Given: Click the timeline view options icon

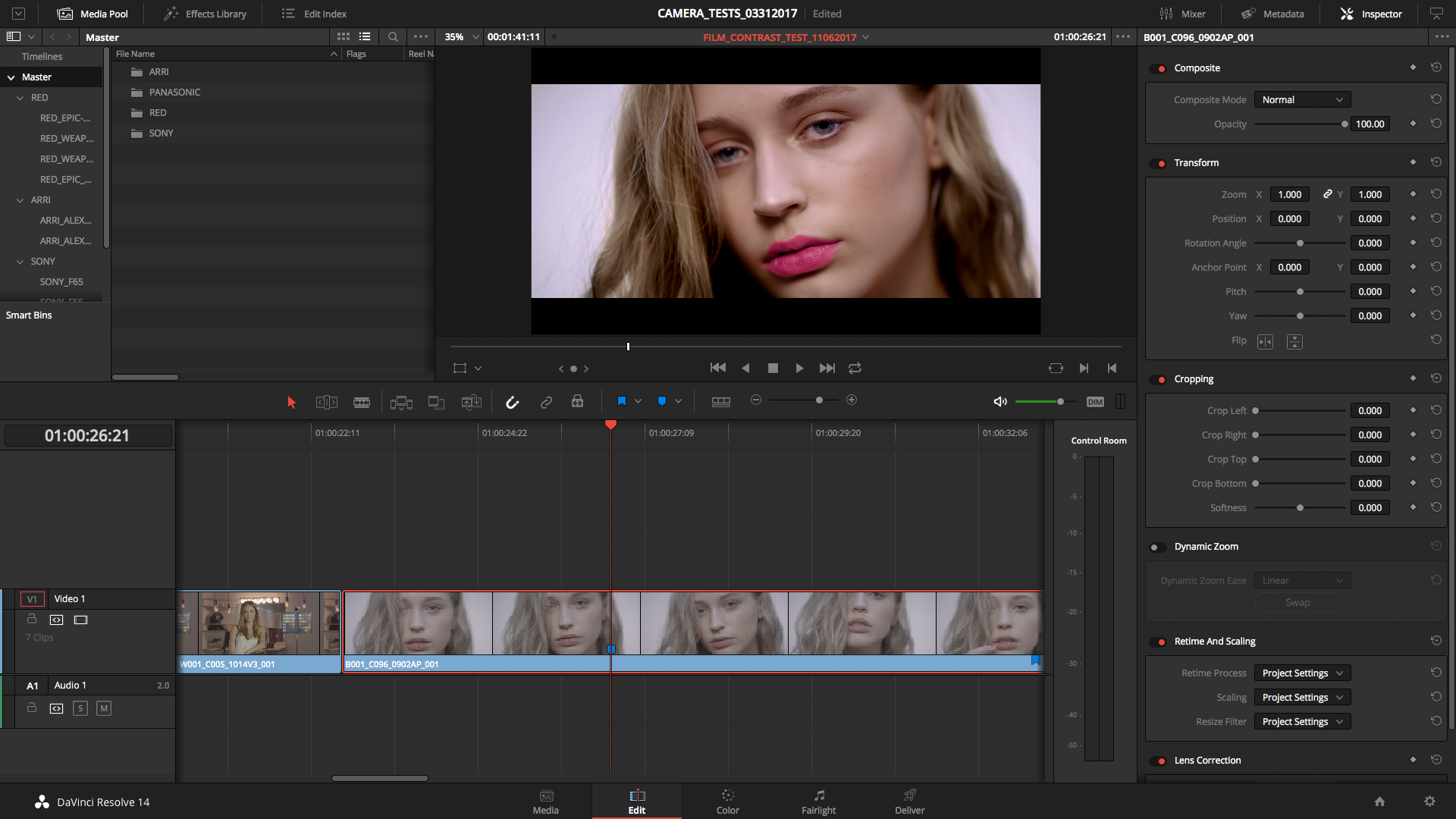Looking at the screenshot, I should pyautogui.click(x=721, y=402).
